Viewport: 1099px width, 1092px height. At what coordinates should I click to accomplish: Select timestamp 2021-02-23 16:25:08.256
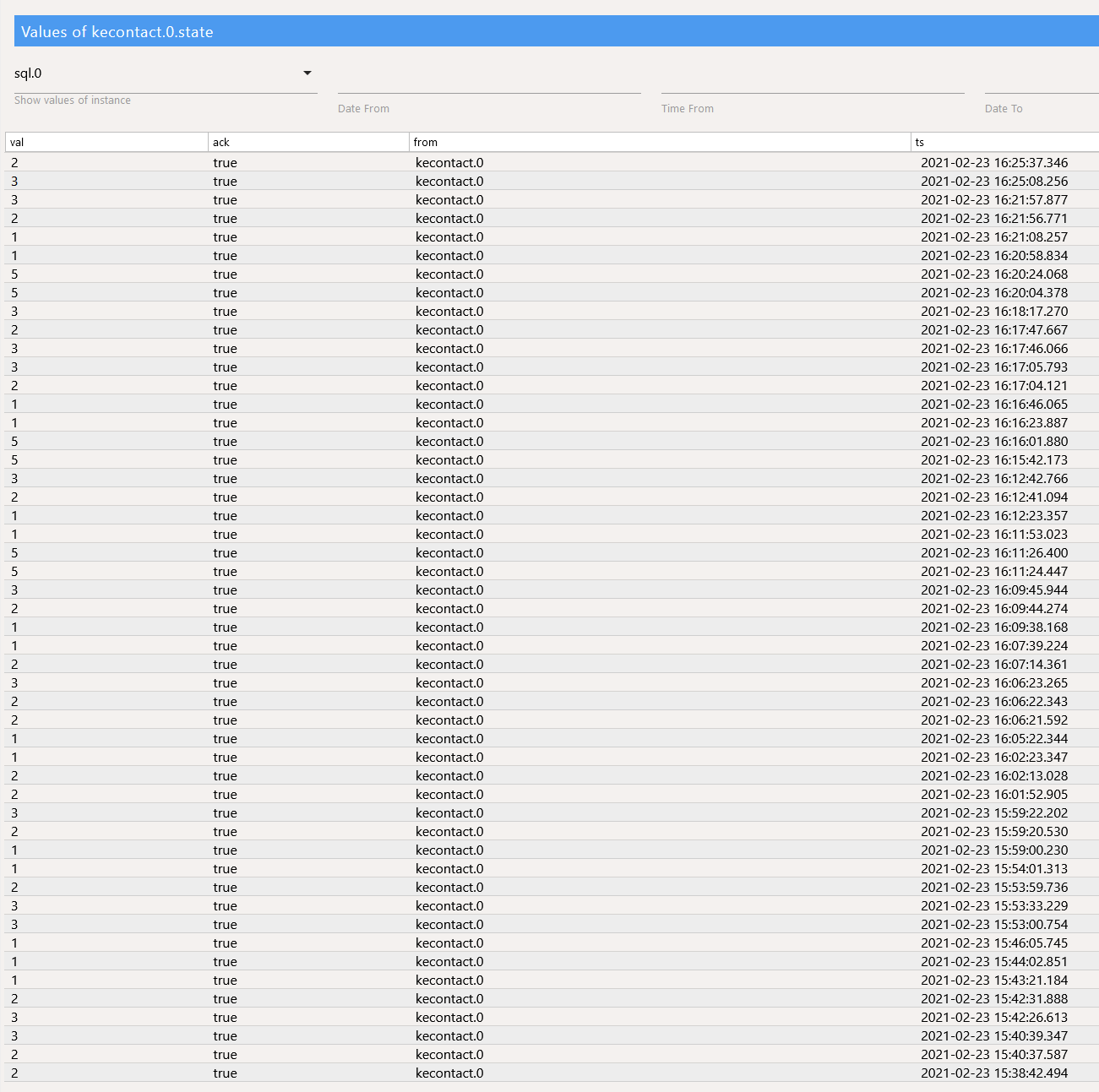click(x=994, y=182)
